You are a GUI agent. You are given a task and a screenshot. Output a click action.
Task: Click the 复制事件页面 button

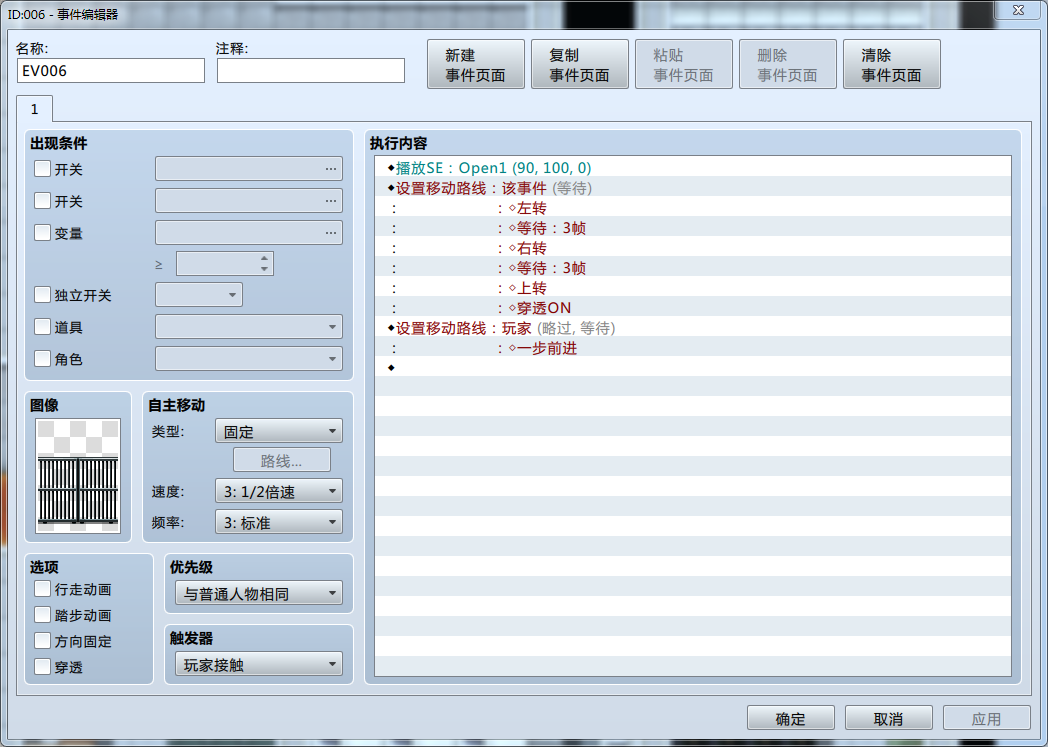[579, 65]
